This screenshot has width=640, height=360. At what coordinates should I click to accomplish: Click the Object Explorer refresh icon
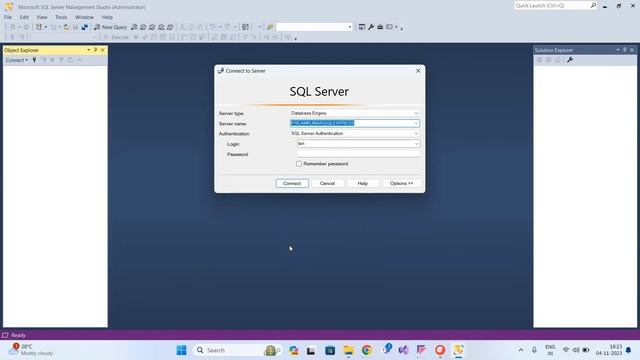pos(70,60)
